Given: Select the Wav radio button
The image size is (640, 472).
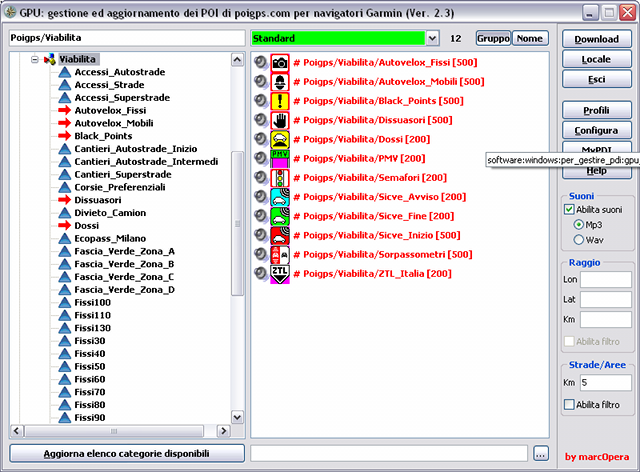Looking at the screenshot, I should [x=579, y=240].
